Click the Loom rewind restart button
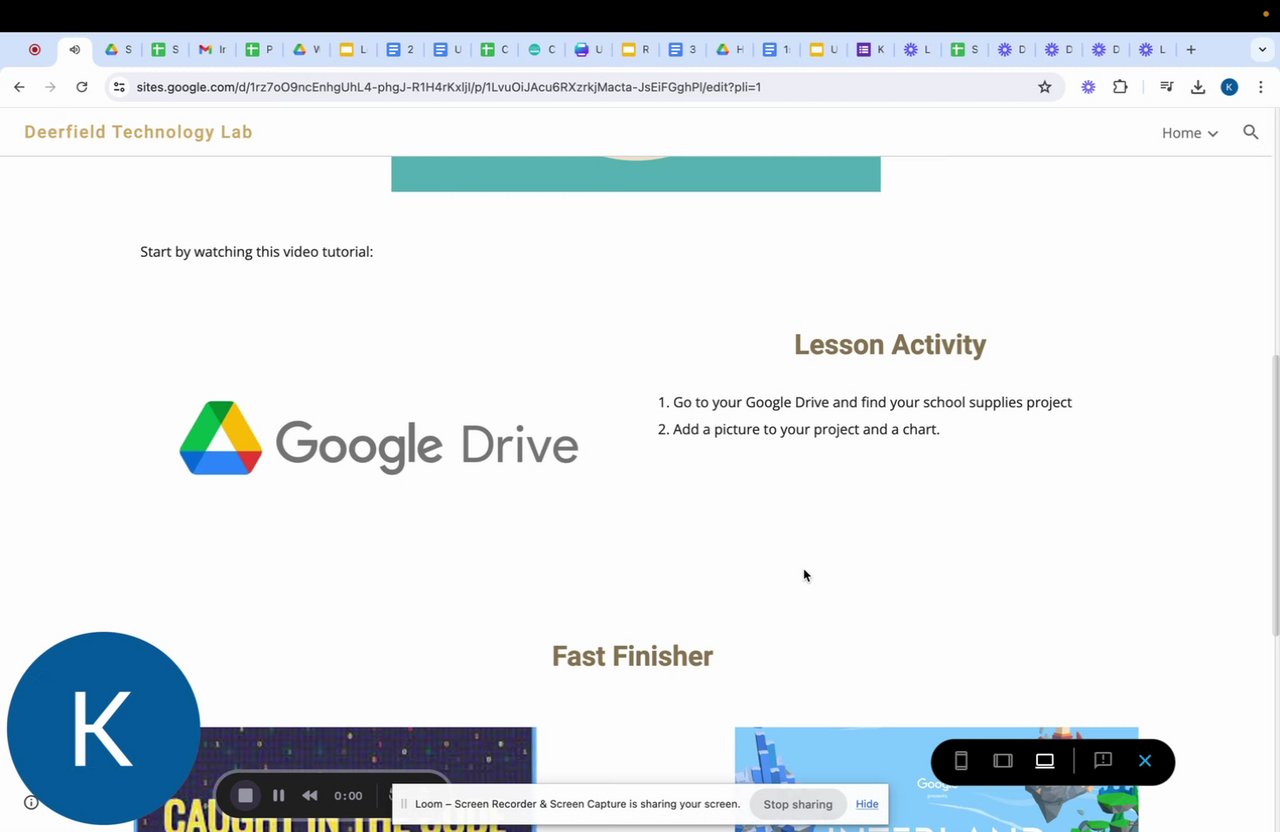This screenshot has height=832, width=1280. coord(310,796)
